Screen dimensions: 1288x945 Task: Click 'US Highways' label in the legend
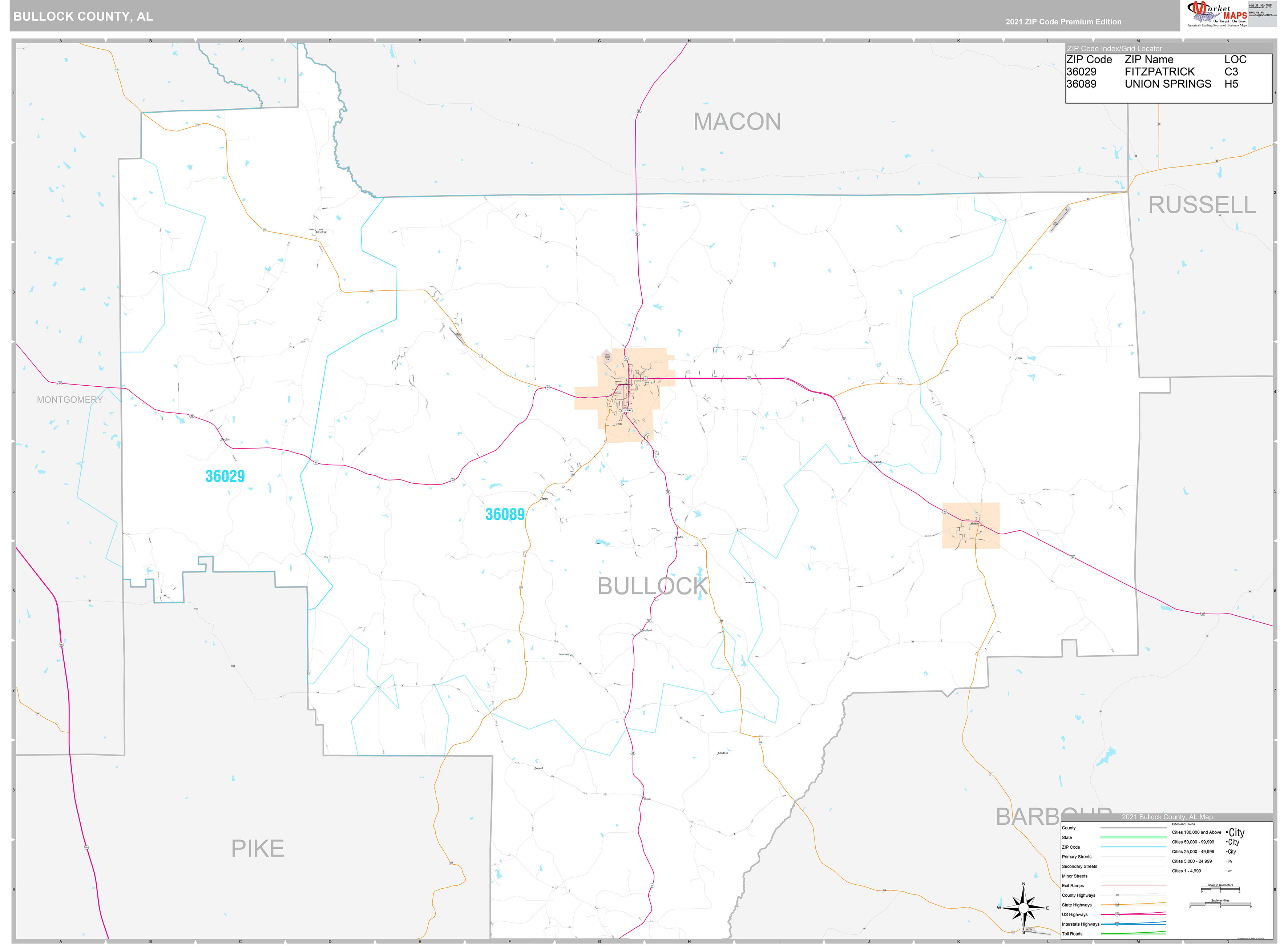tap(1074, 915)
